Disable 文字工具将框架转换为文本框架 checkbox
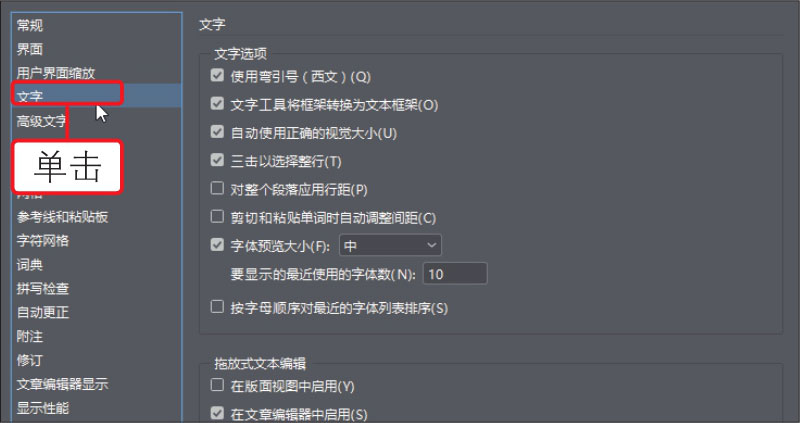This screenshot has height=423, width=800. point(218,104)
